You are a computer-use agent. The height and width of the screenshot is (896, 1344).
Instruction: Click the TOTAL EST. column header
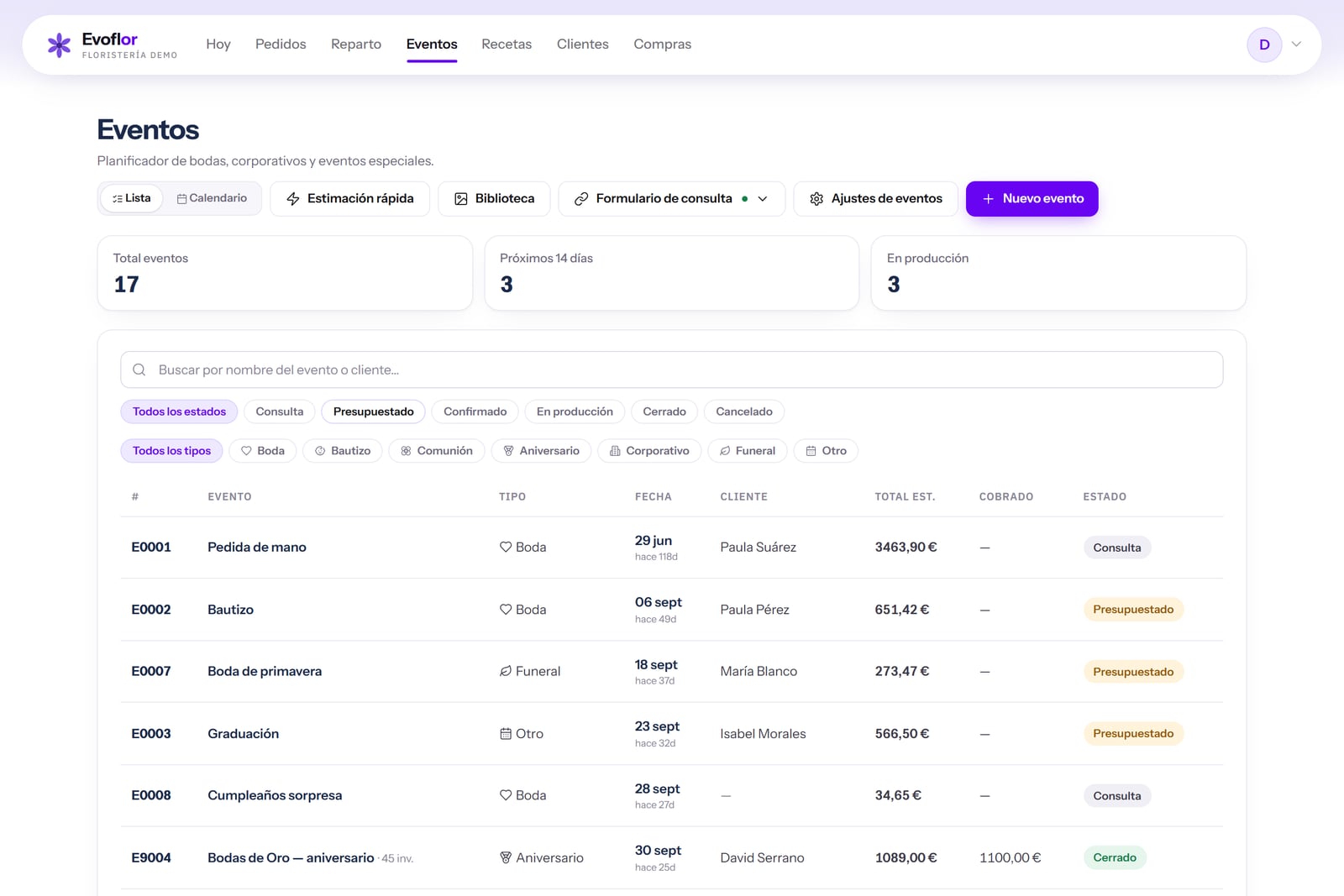click(x=905, y=497)
